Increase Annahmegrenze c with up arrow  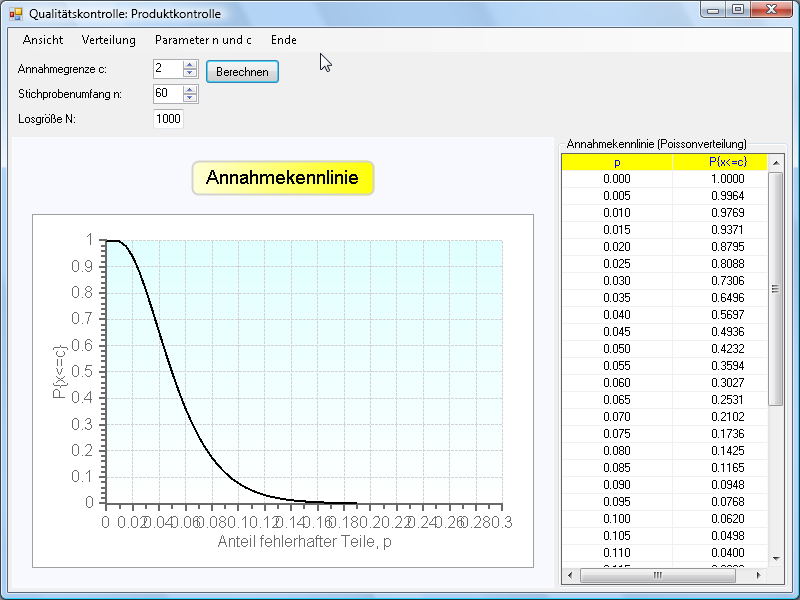(x=190, y=65)
